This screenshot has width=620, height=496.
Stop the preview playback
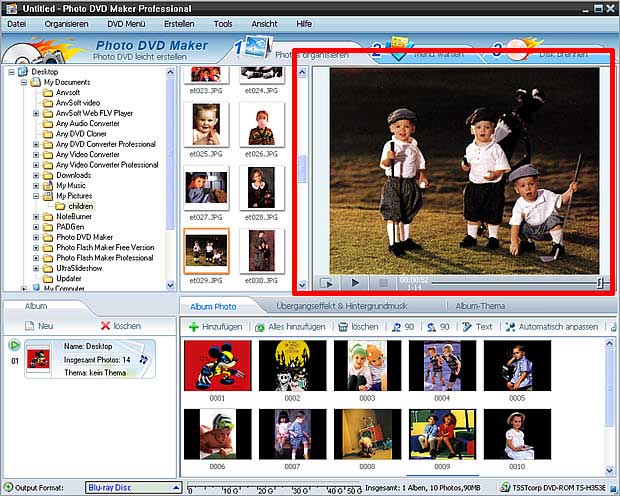point(382,283)
